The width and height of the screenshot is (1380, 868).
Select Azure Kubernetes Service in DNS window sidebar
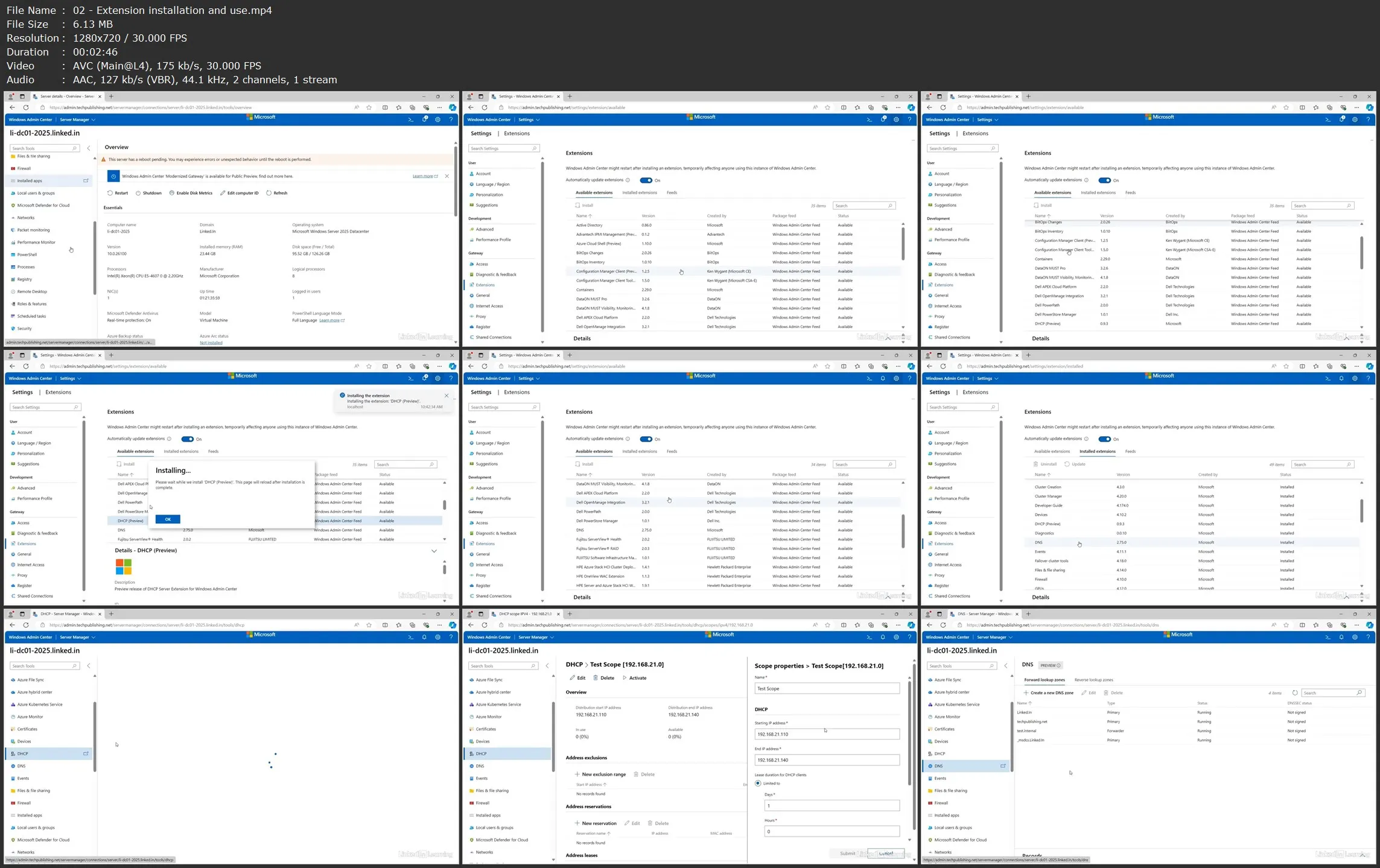(957, 705)
